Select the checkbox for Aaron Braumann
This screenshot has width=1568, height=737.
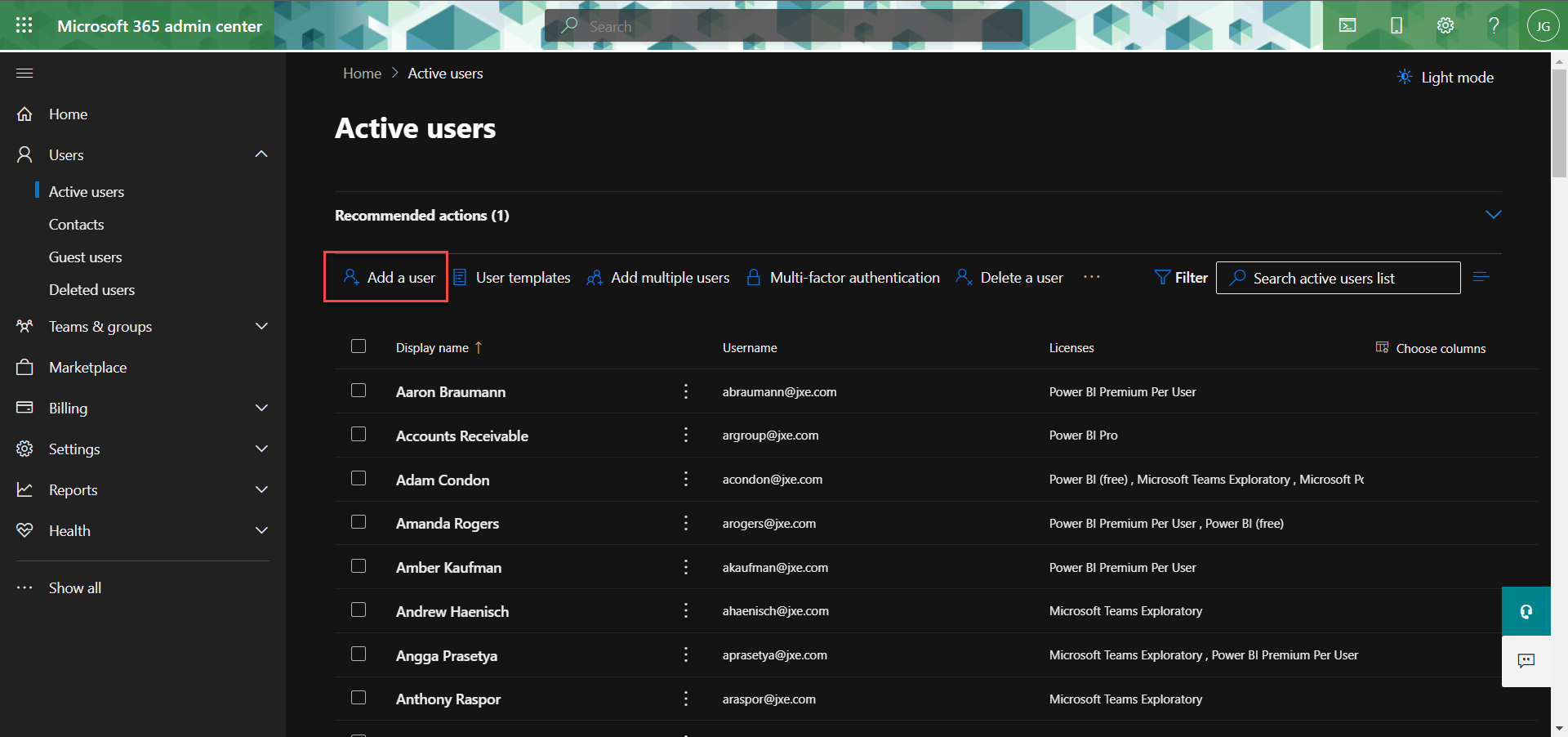[x=359, y=390]
